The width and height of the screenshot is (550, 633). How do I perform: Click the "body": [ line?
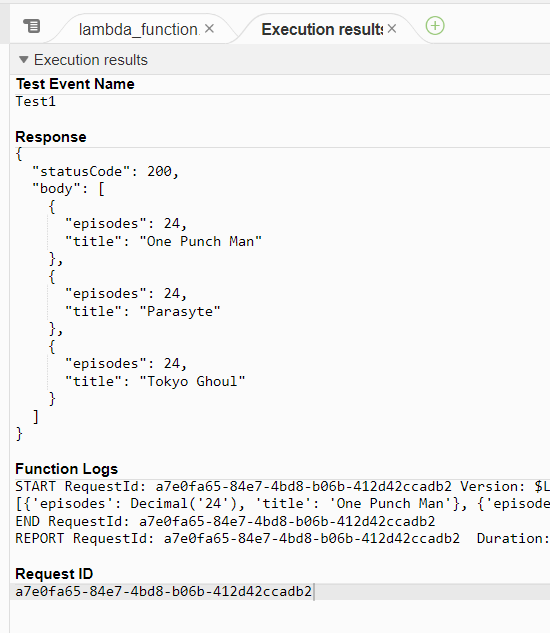68,189
